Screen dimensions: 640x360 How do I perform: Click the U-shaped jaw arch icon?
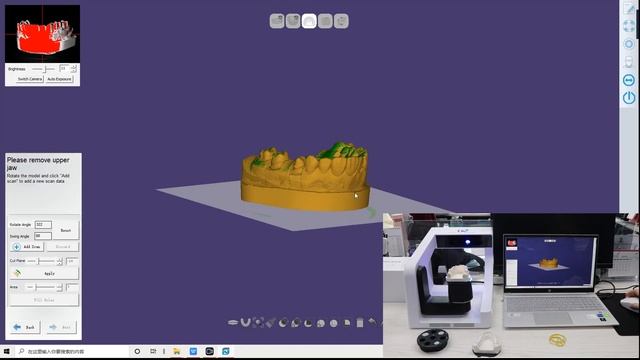(245, 323)
